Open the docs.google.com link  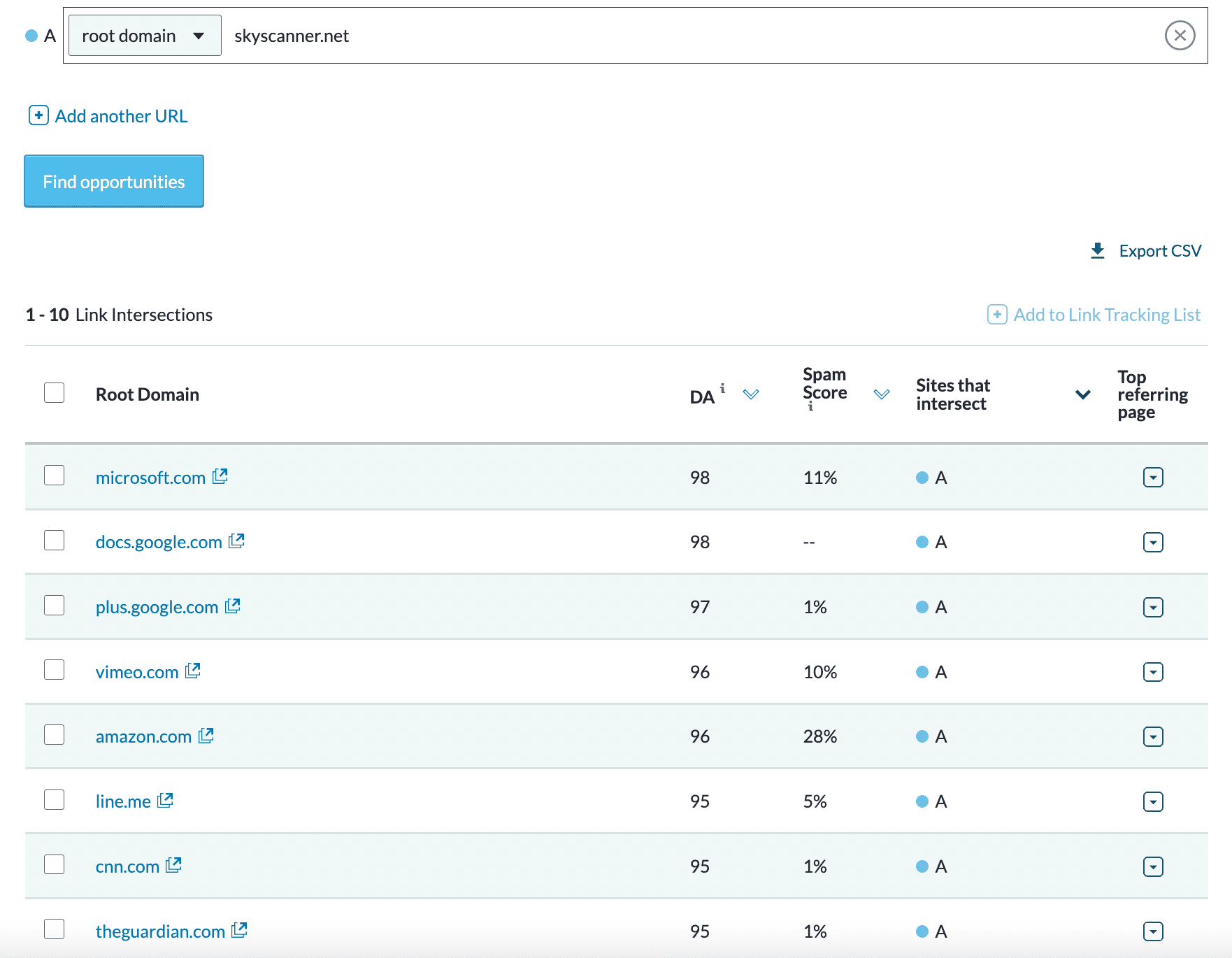(159, 541)
